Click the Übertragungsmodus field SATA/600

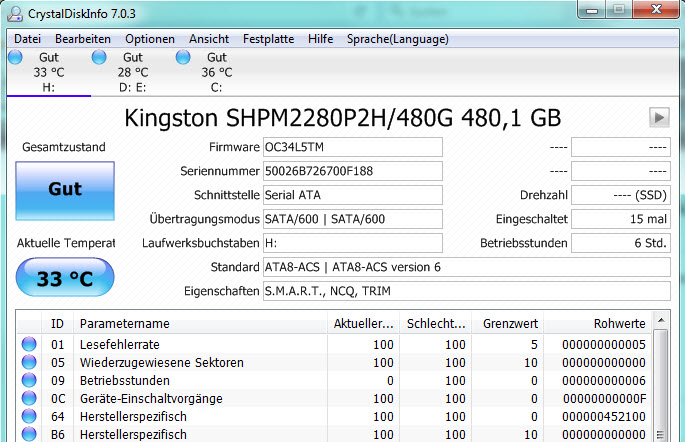(353, 219)
